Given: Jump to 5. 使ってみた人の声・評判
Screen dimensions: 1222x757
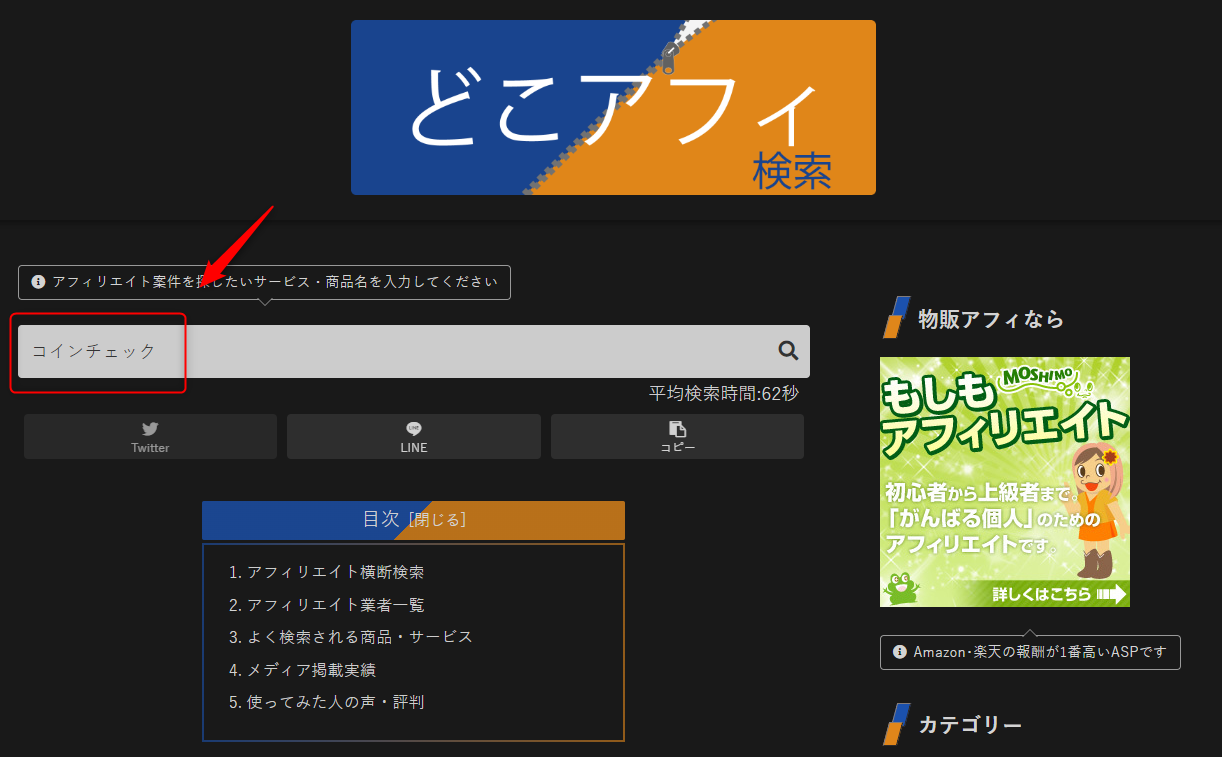Looking at the screenshot, I should 326,702.
